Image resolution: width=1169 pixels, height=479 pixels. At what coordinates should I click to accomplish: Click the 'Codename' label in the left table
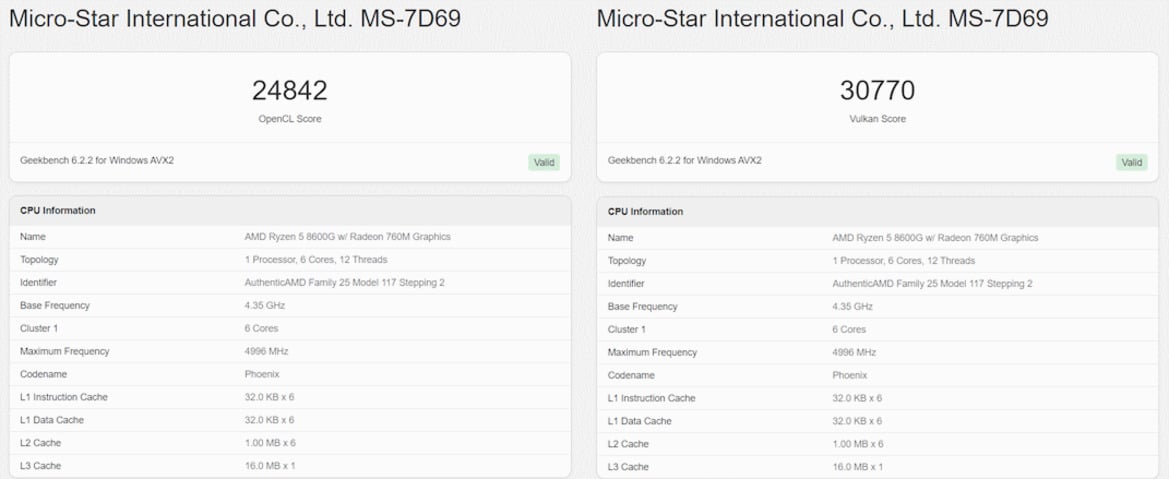click(43, 374)
